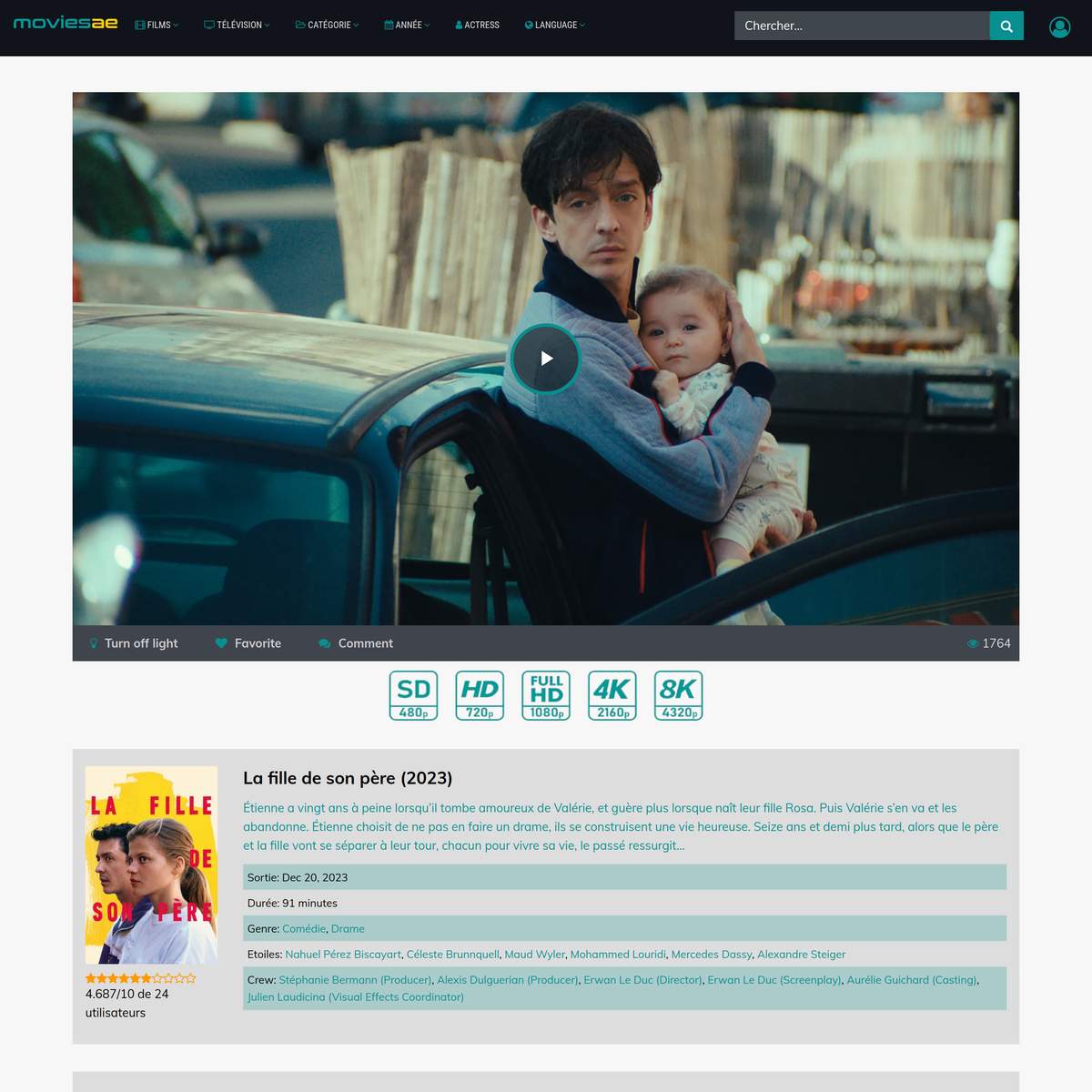Select Full HD 1080p quality icon

[x=546, y=695]
